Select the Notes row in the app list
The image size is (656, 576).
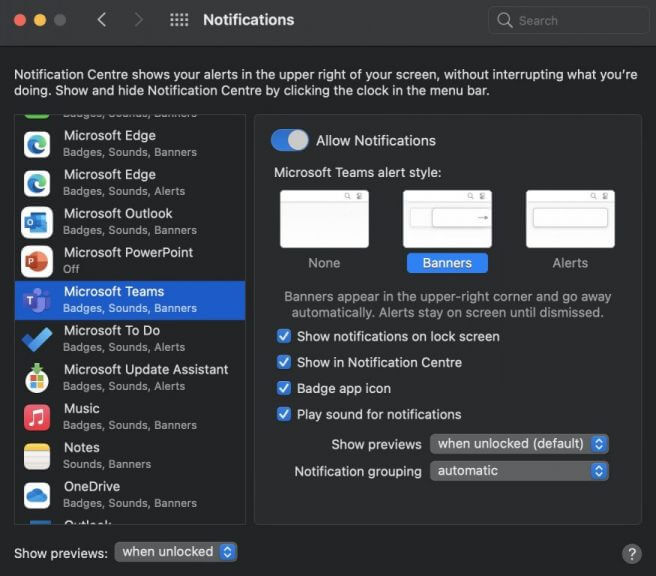coord(130,456)
